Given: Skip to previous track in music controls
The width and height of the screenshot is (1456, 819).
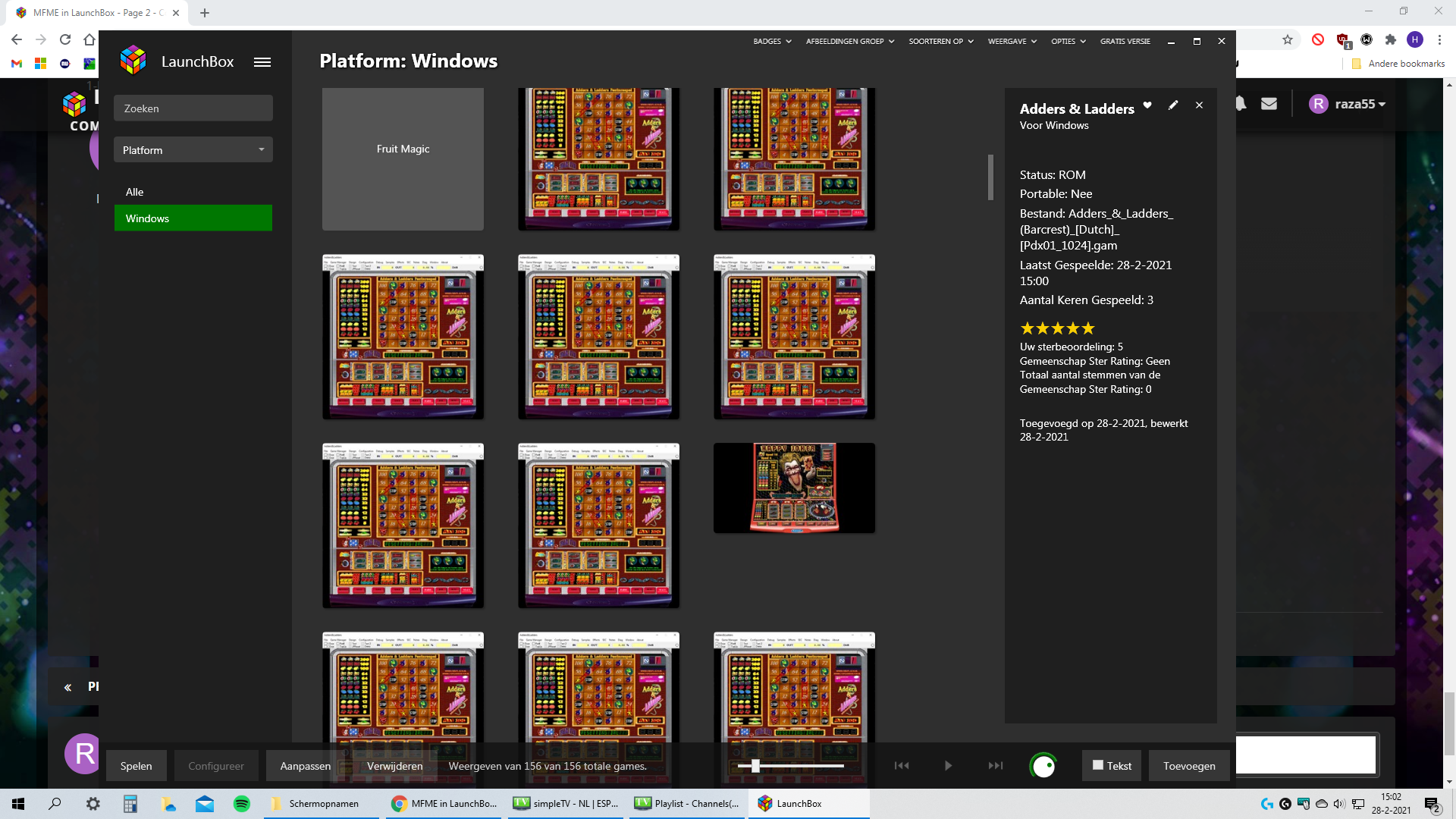Looking at the screenshot, I should point(902,766).
